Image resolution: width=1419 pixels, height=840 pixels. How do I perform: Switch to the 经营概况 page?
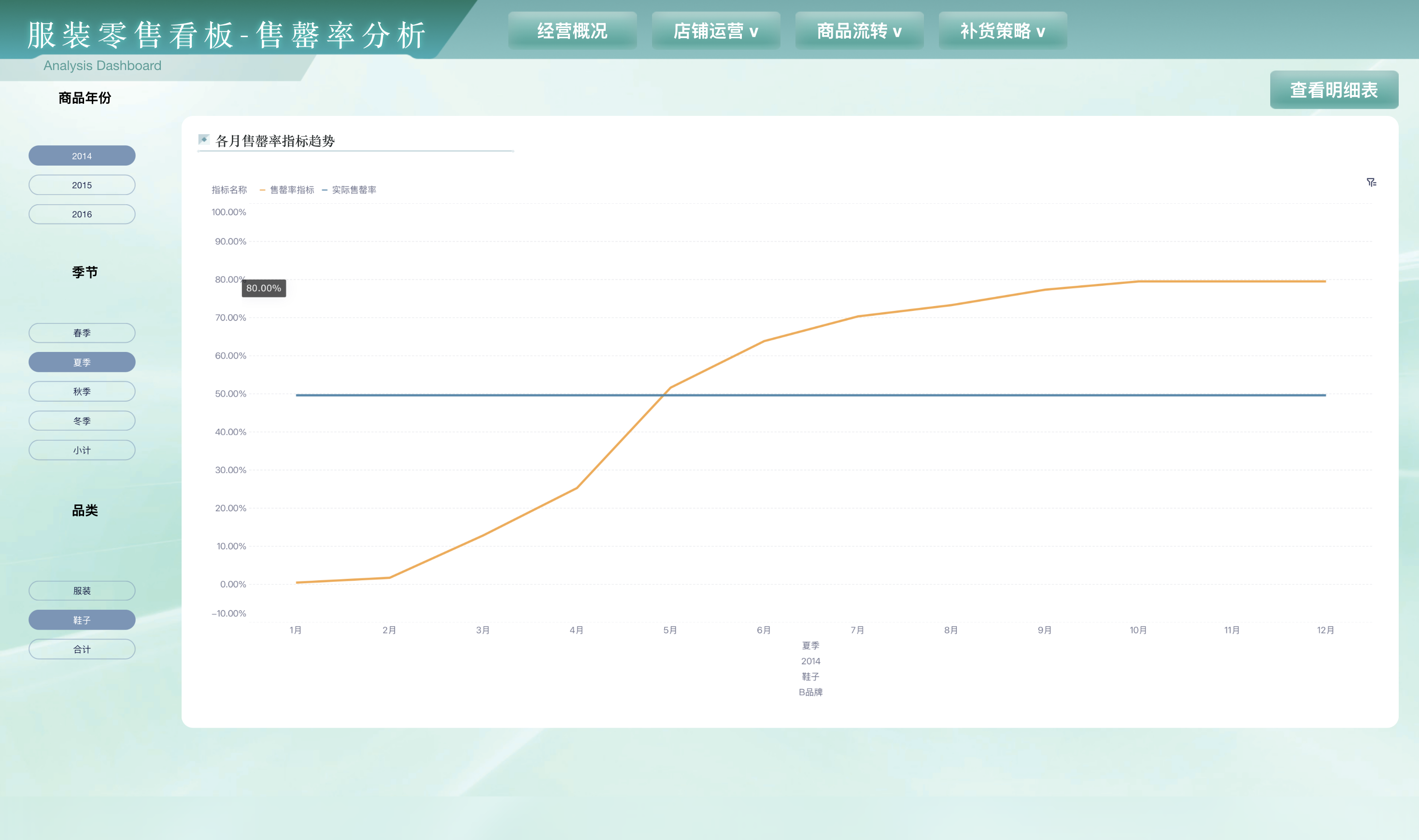tap(572, 31)
